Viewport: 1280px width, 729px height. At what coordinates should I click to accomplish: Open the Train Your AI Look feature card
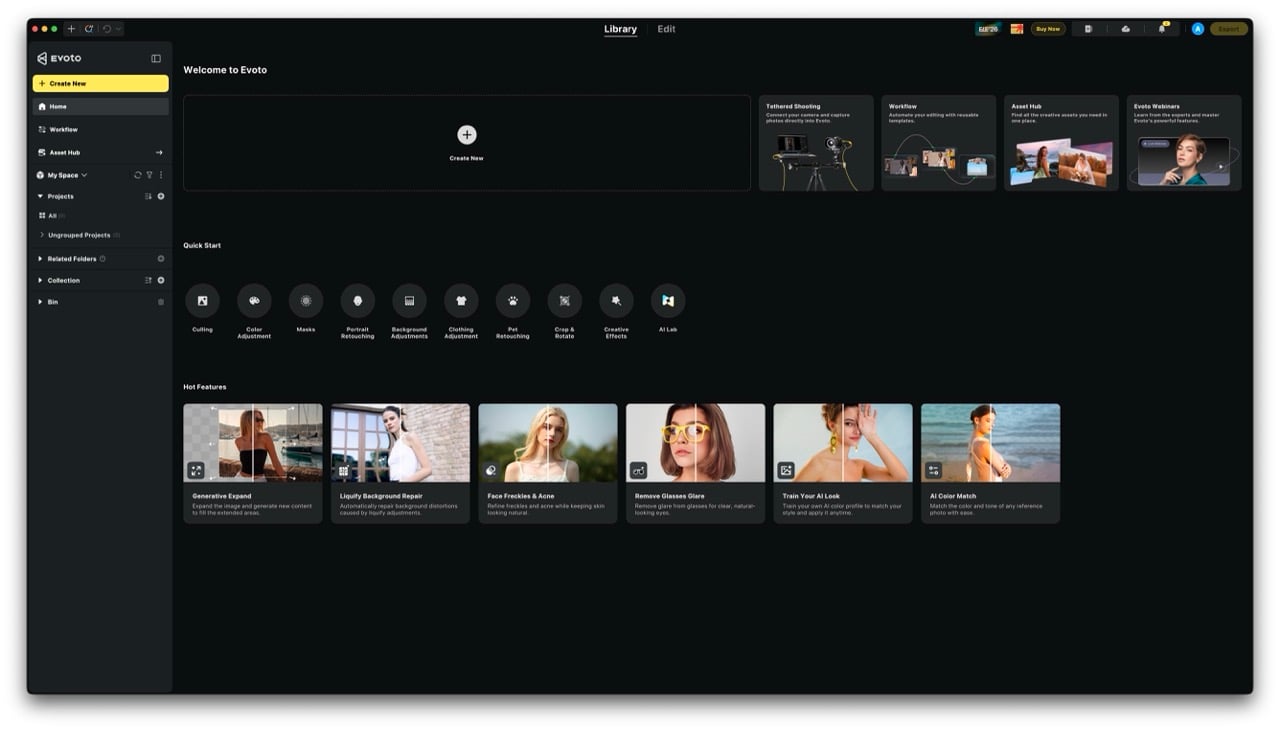click(843, 463)
